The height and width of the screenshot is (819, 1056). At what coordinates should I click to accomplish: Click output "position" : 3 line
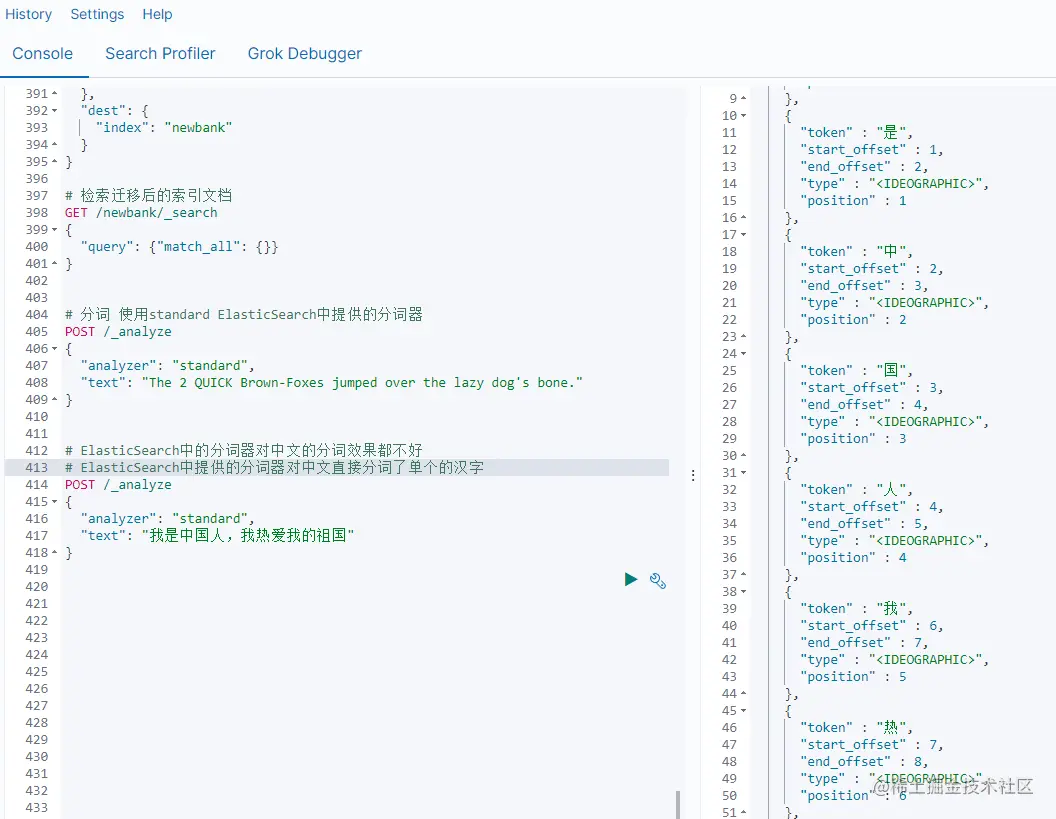click(x=853, y=438)
